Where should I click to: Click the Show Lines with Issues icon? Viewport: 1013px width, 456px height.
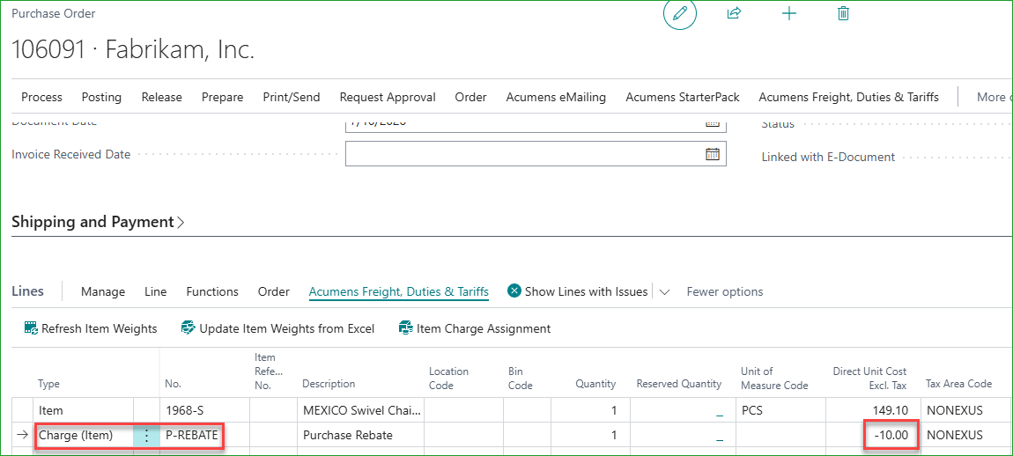point(514,291)
